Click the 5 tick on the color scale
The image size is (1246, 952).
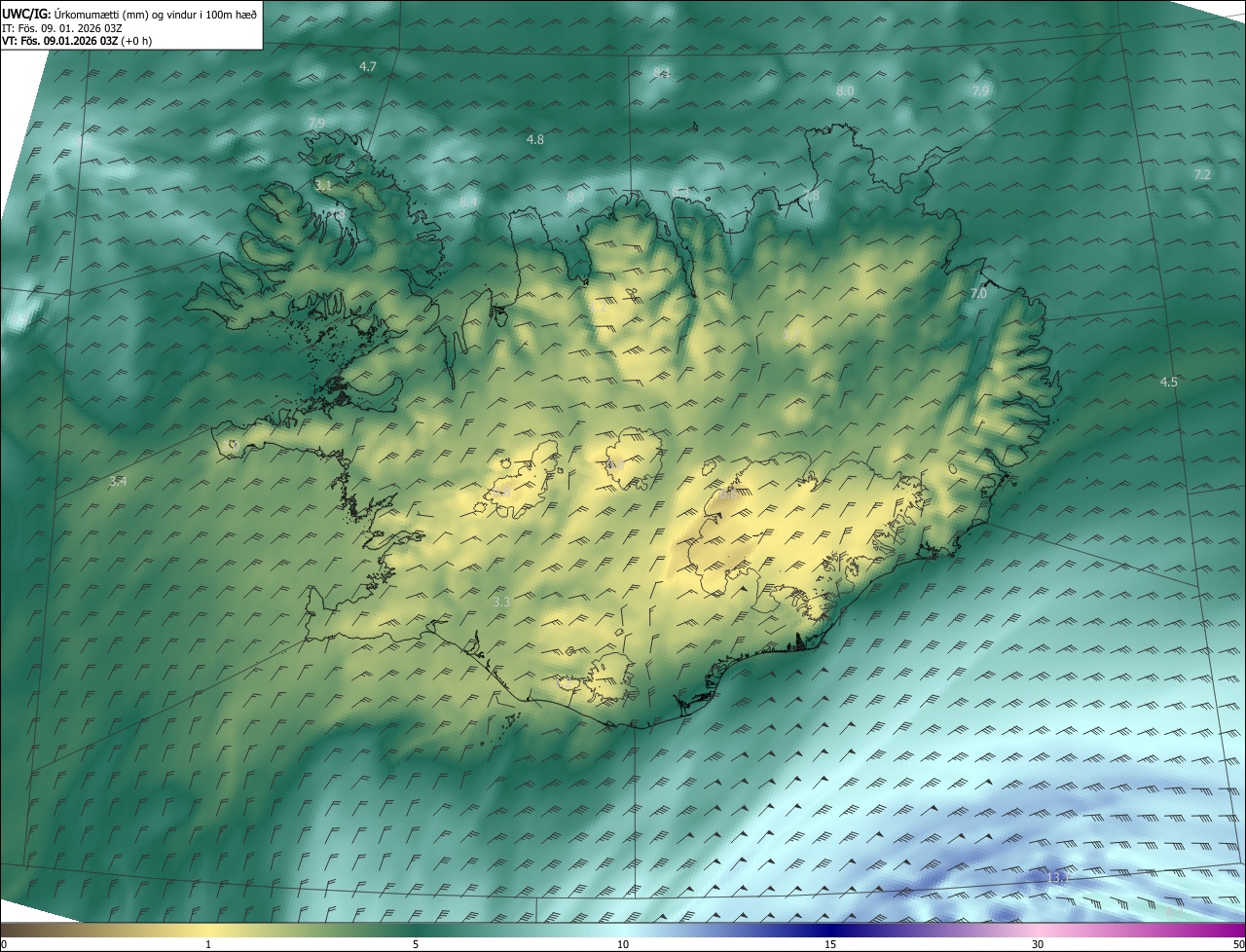pyautogui.click(x=416, y=944)
